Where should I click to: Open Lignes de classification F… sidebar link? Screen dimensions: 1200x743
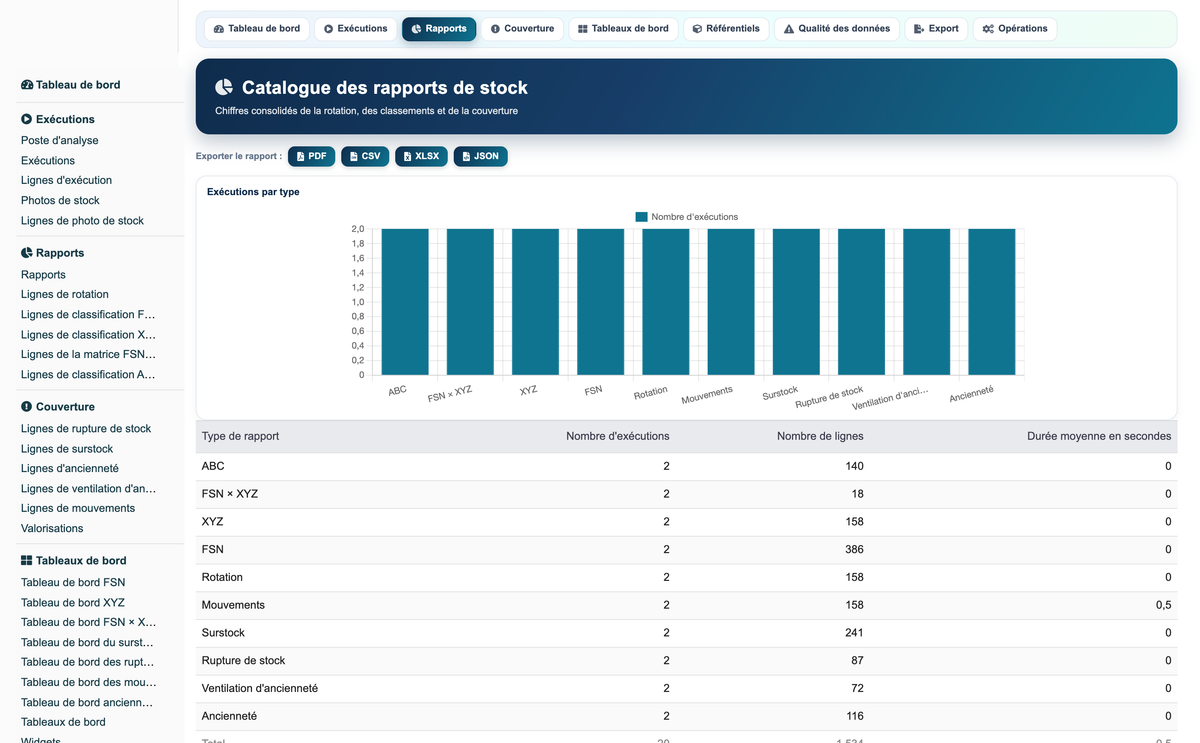point(88,315)
